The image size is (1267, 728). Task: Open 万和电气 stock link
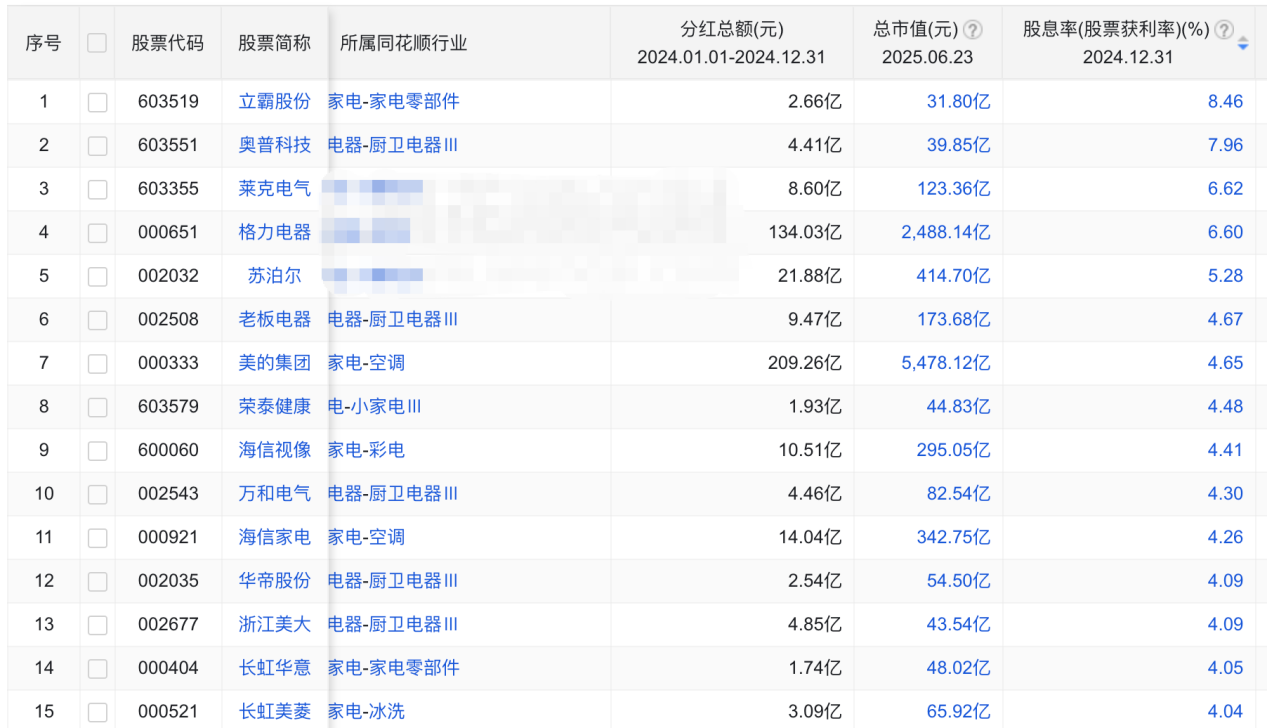(275, 493)
